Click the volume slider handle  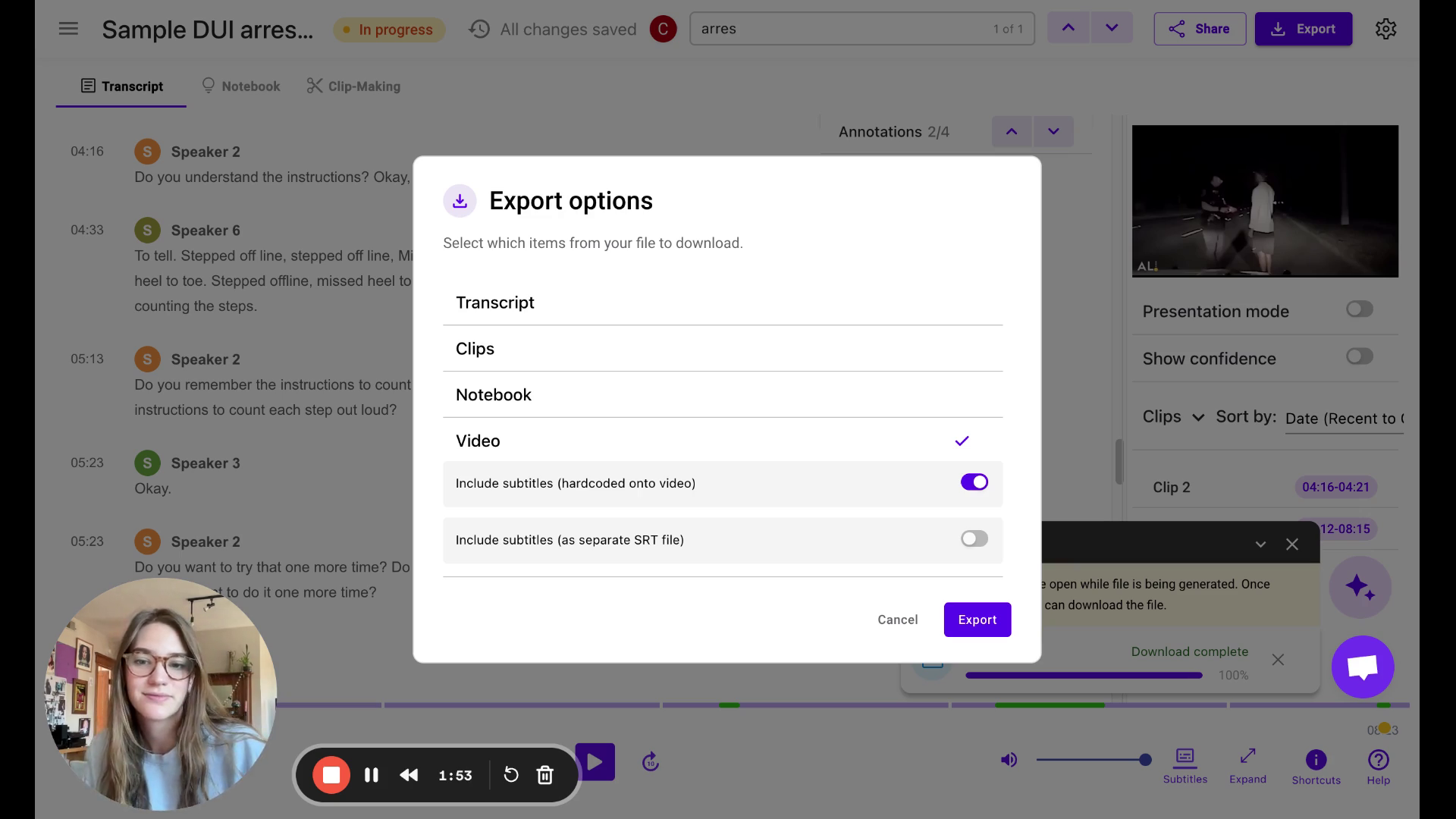pos(1145,760)
